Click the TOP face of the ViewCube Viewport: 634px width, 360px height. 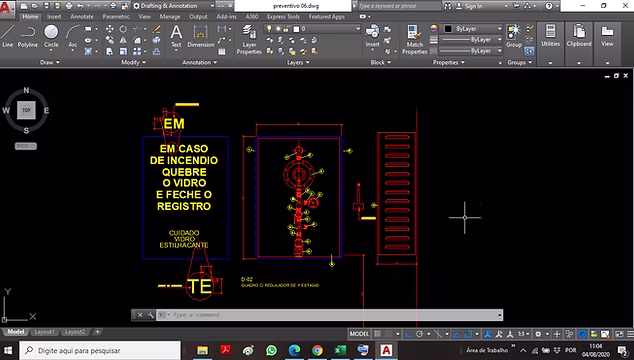click(26, 110)
